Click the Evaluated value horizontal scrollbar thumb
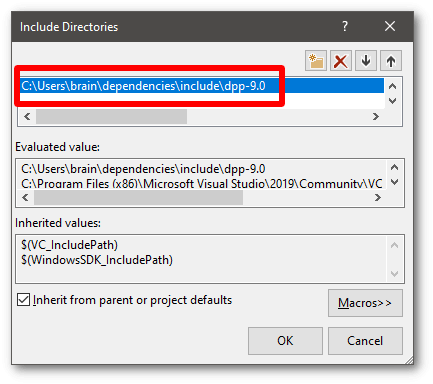The image size is (433, 384). (x=138, y=198)
